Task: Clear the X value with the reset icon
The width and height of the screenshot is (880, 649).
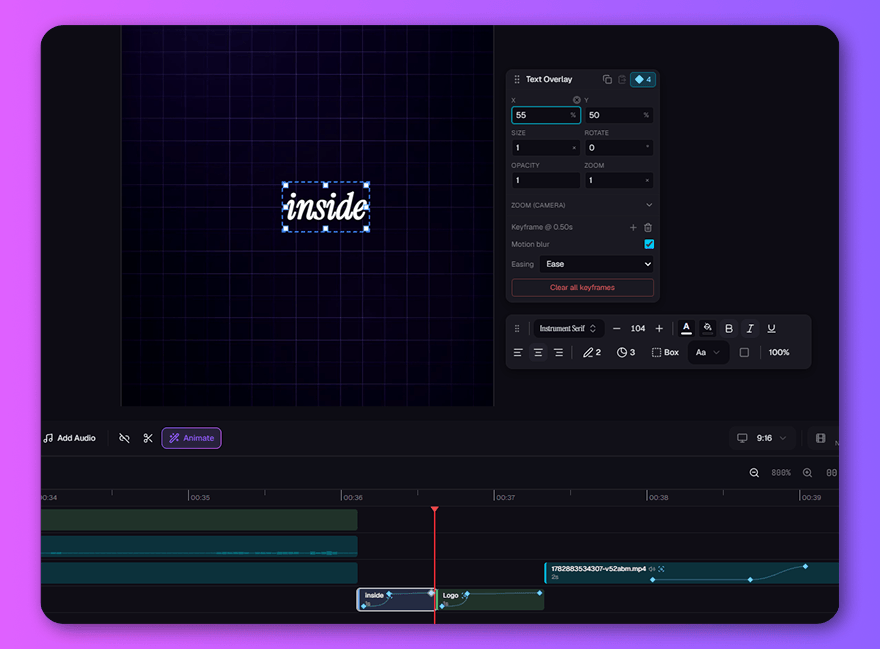Action: [x=576, y=100]
